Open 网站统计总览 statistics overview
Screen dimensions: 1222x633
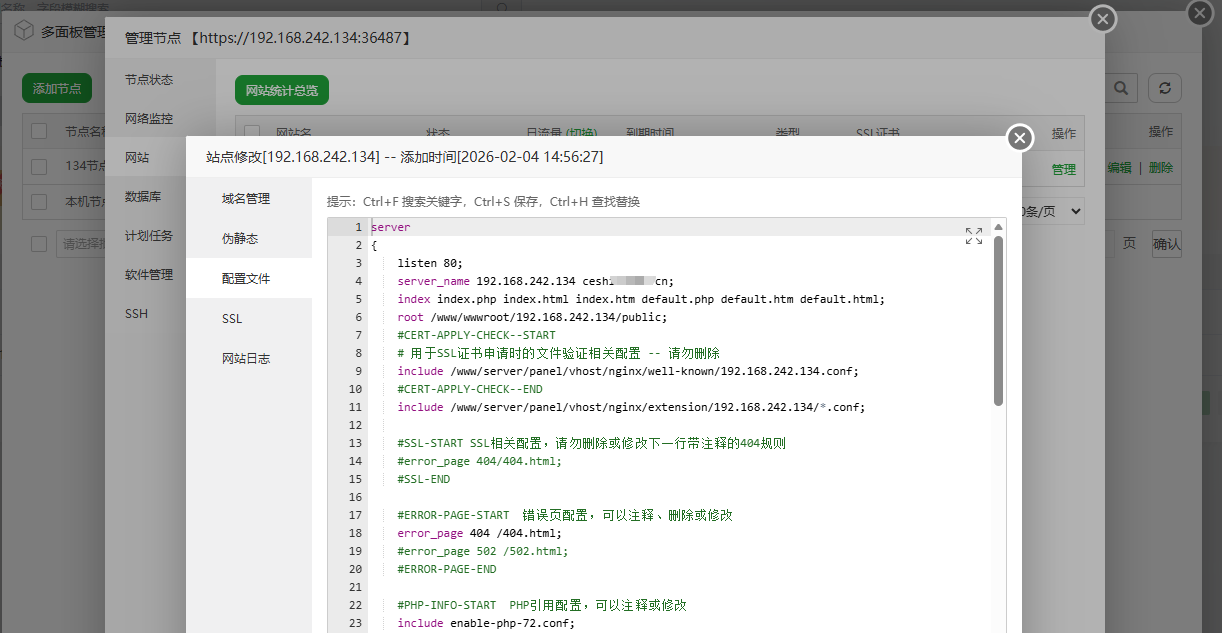(x=282, y=91)
